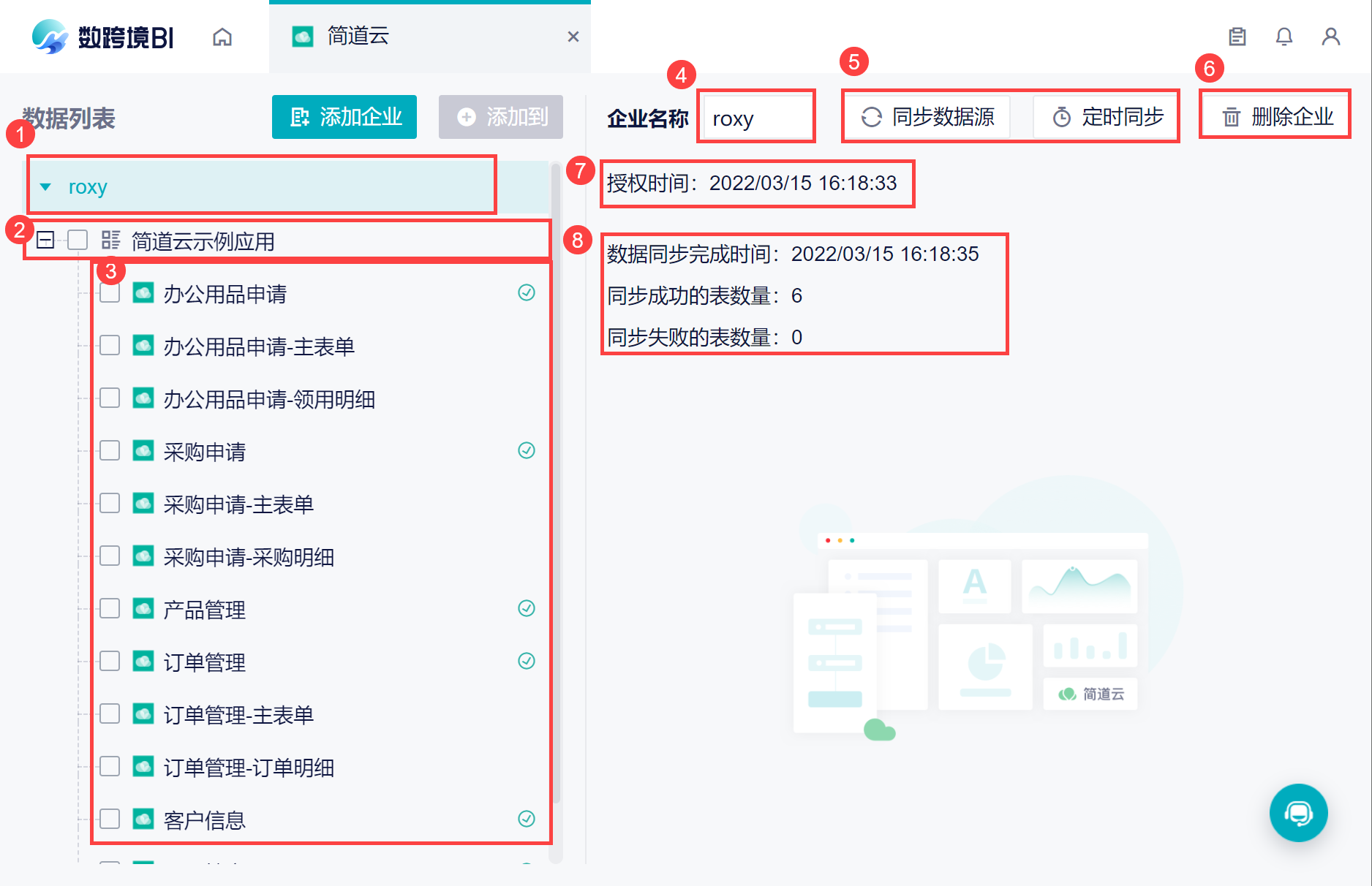Close the 简道云 tab
The width and height of the screenshot is (1372, 886).
click(573, 37)
